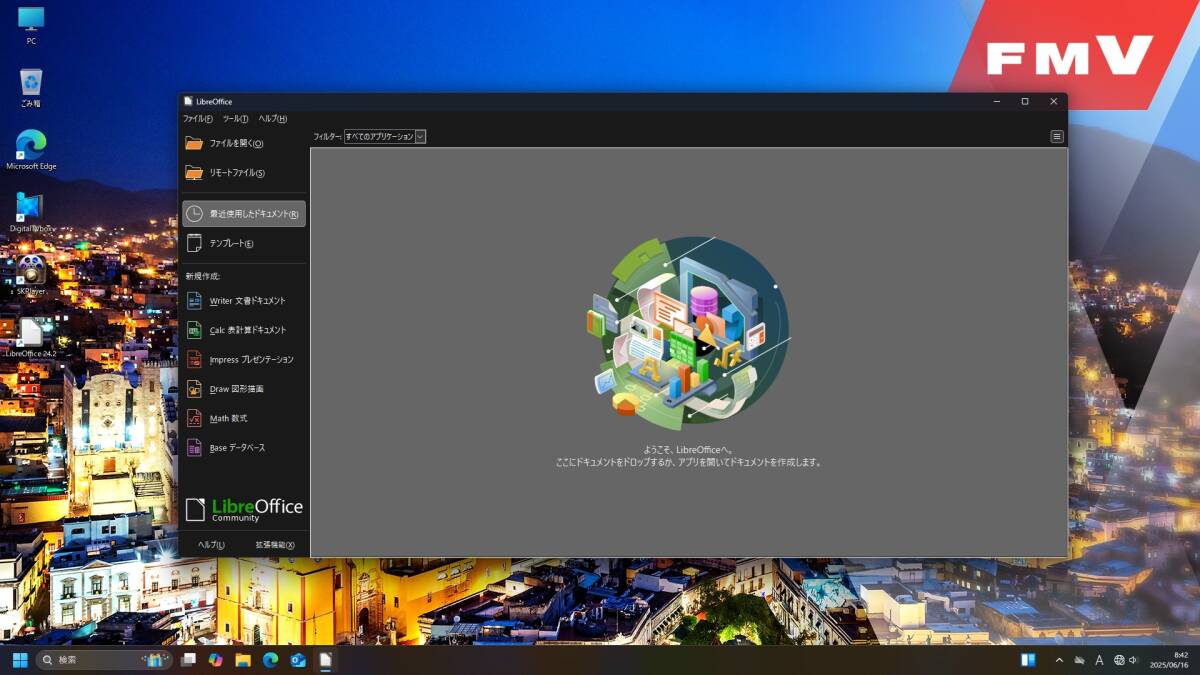Click the cloud sync tray icon
This screenshot has height=675, width=1200.
[1080, 660]
